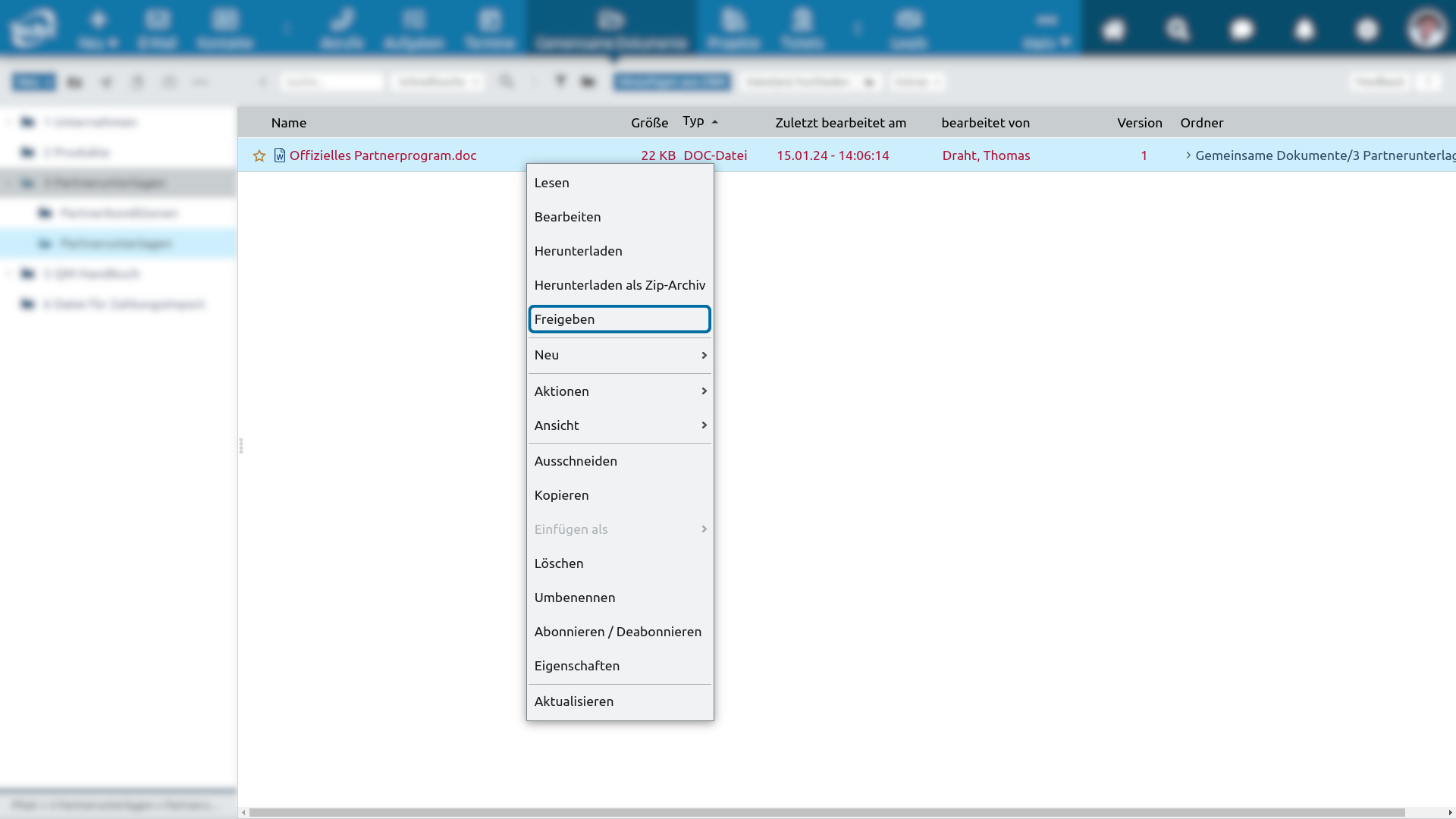
Task: Expand the Aktionen submenu arrow
Action: click(x=704, y=391)
